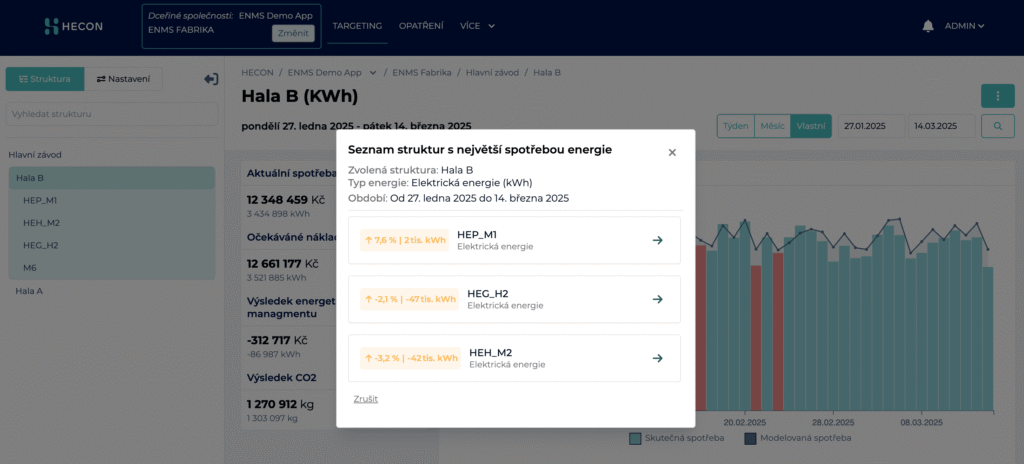1024x464 pixels.
Task: Click the magnifier search icon button
Action: coord(998,126)
